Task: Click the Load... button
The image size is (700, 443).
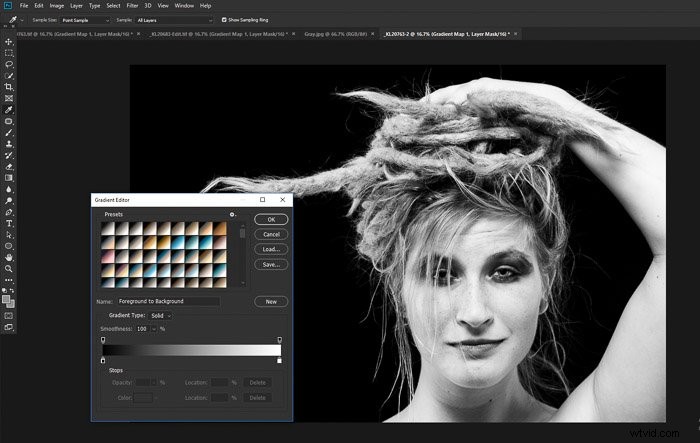Action: point(271,249)
